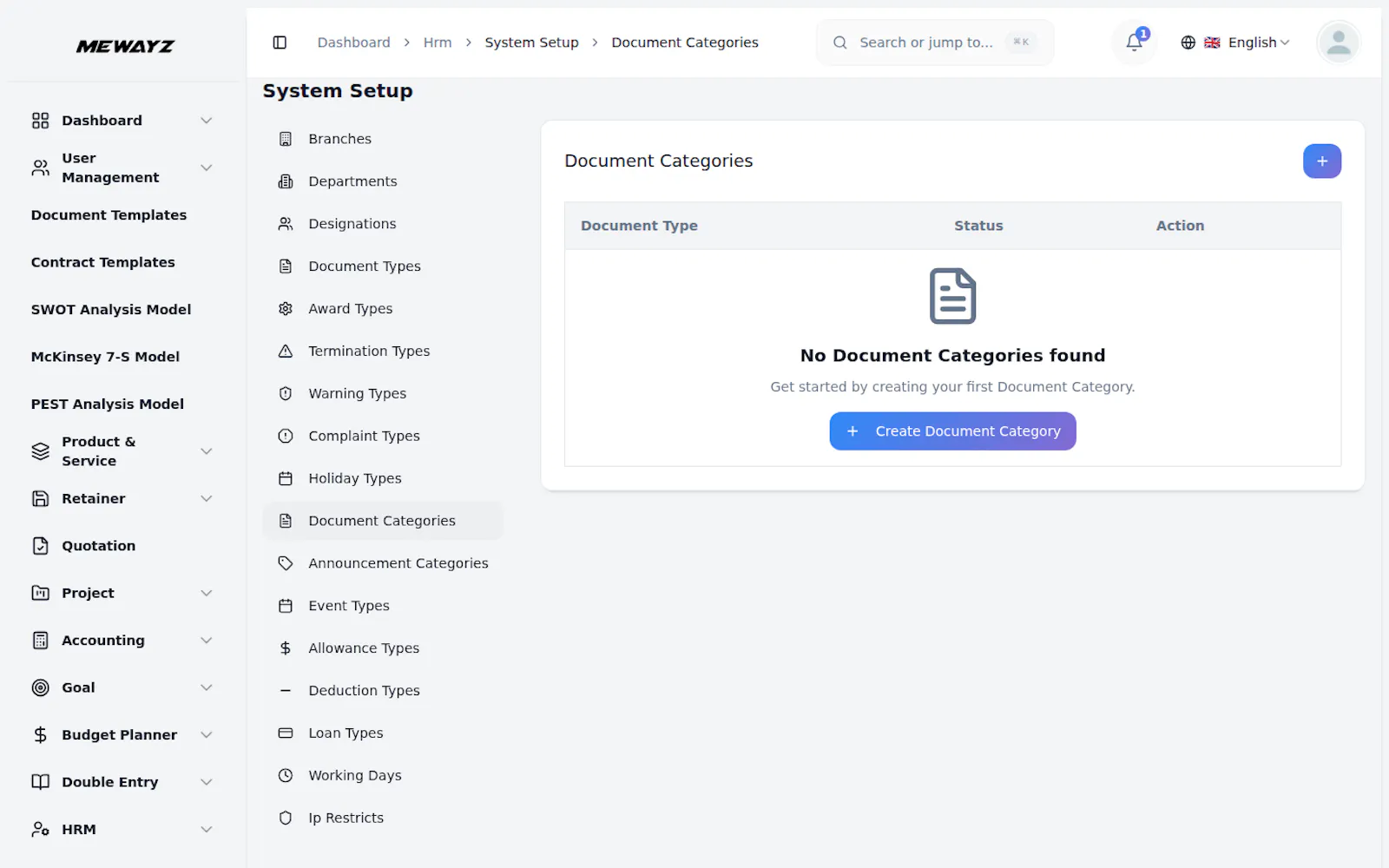Click the plus add category button

(x=1322, y=161)
